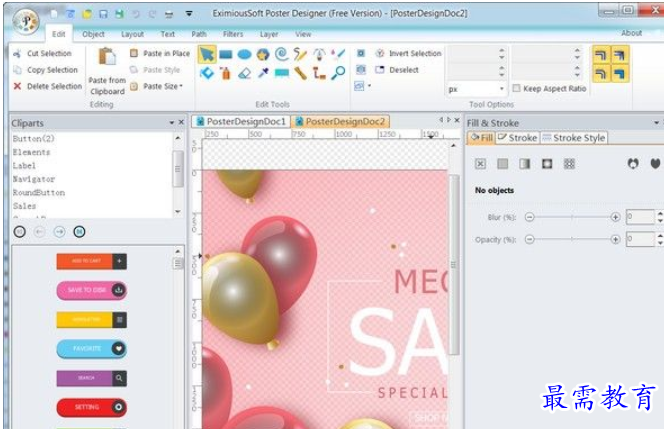Viewport: 664px width, 429px height.
Task: Click the Blur slider track
Action: click(572, 217)
